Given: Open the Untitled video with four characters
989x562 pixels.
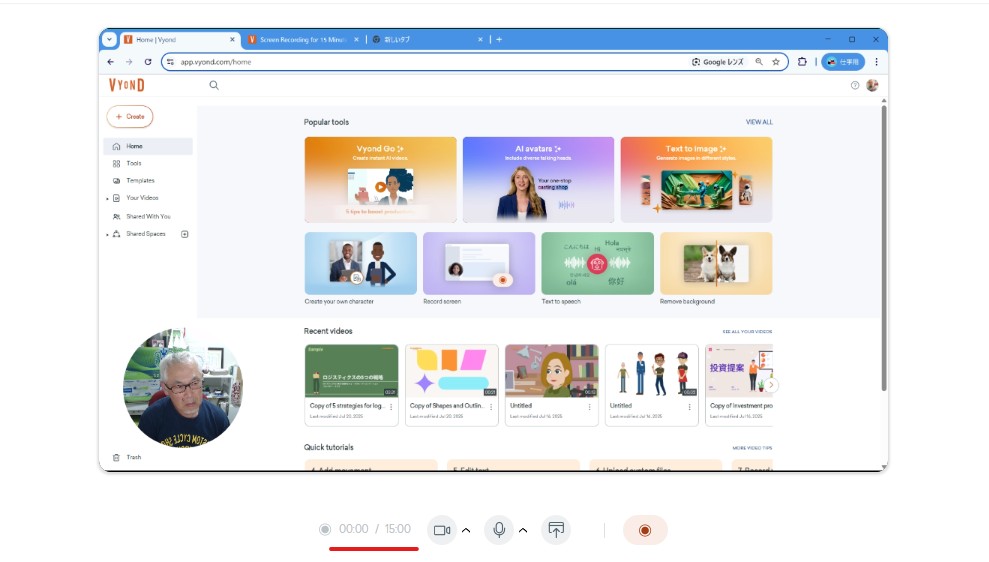Looking at the screenshot, I should (652, 385).
